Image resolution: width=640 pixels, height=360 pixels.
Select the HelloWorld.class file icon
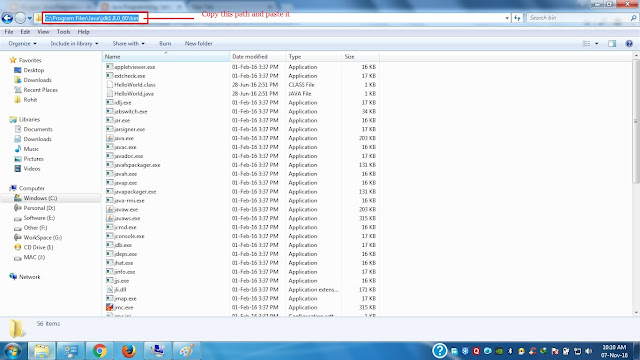coord(109,84)
